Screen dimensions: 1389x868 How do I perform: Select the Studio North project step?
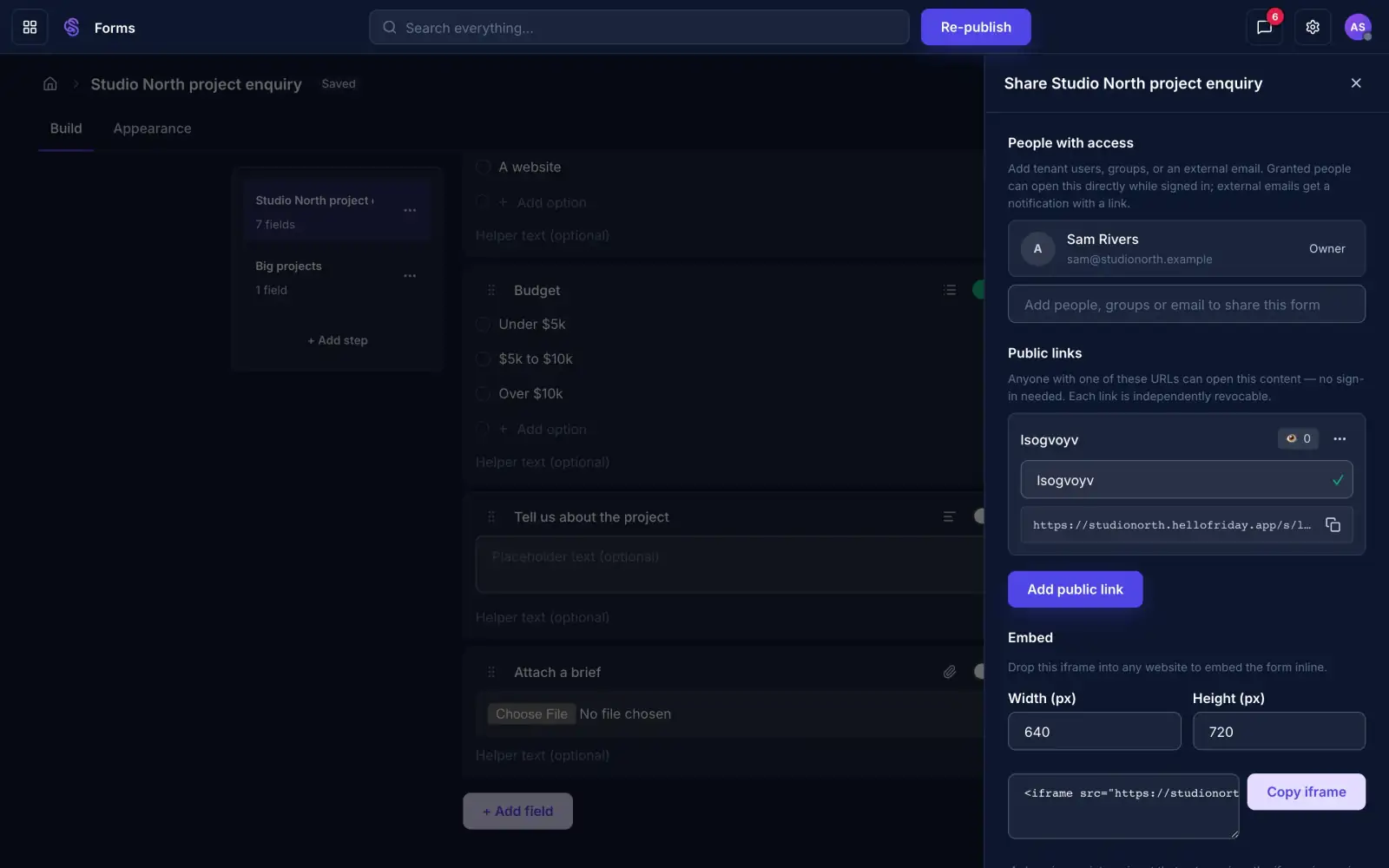point(337,211)
